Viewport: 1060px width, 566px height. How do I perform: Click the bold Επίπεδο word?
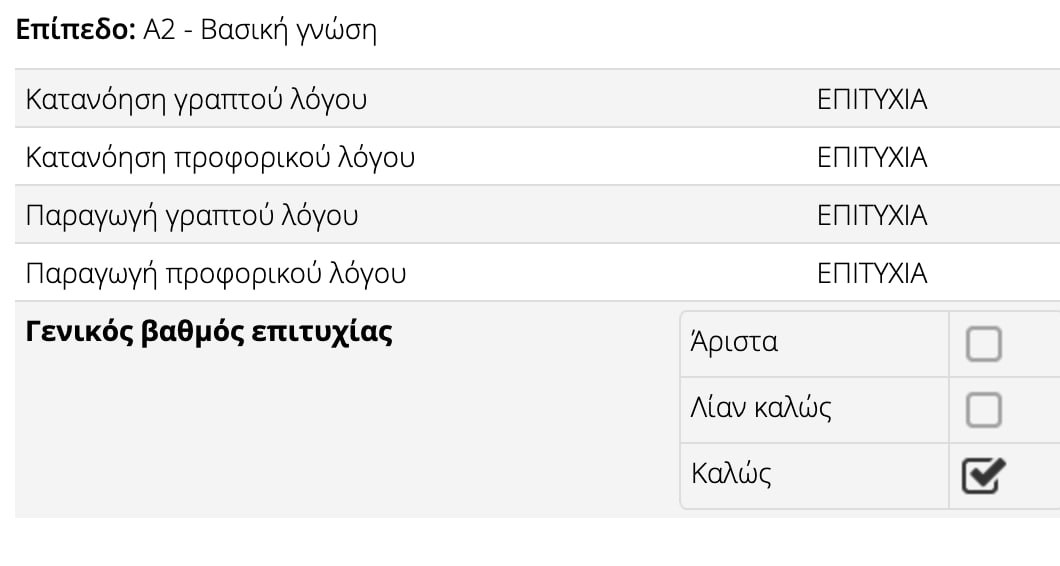pyautogui.click(x=72, y=30)
